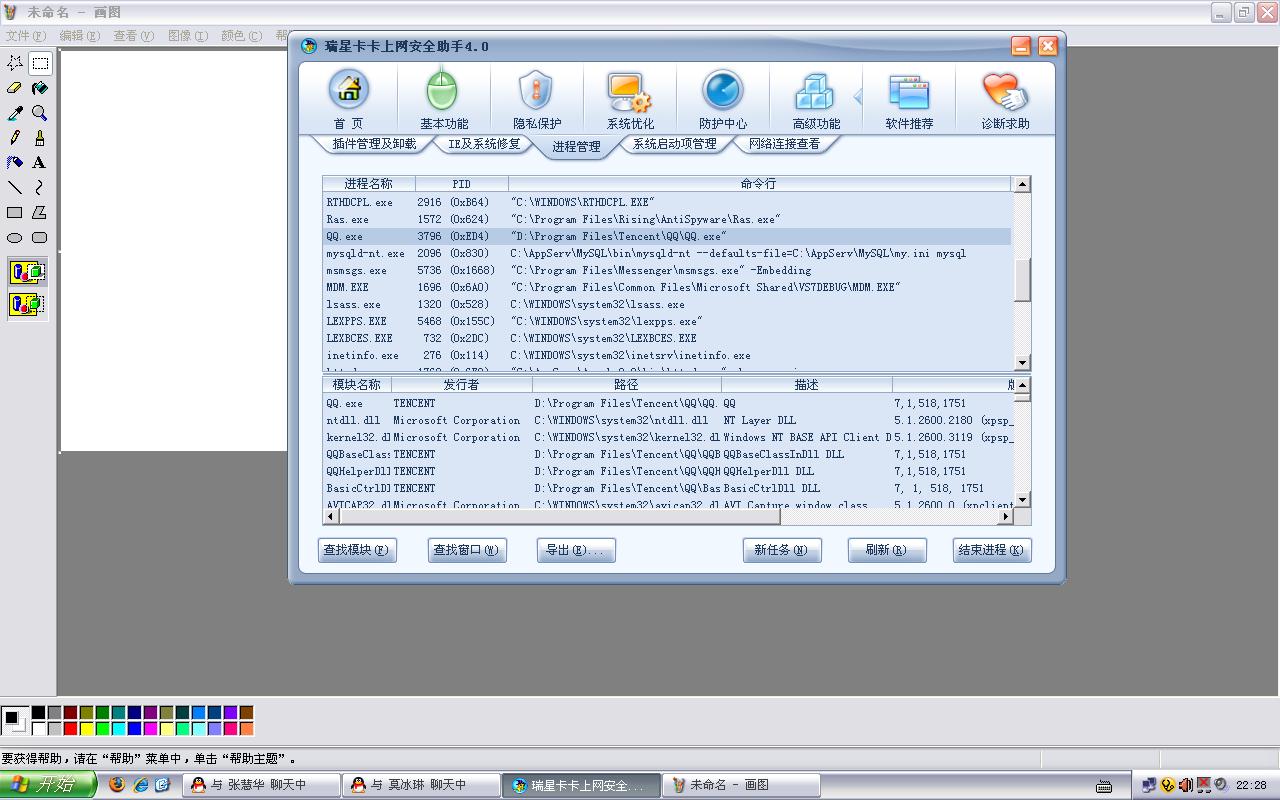Screen dimensions: 1280x800
Task: Pick the Fill With Color bucket tool
Action: click(x=40, y=88)
